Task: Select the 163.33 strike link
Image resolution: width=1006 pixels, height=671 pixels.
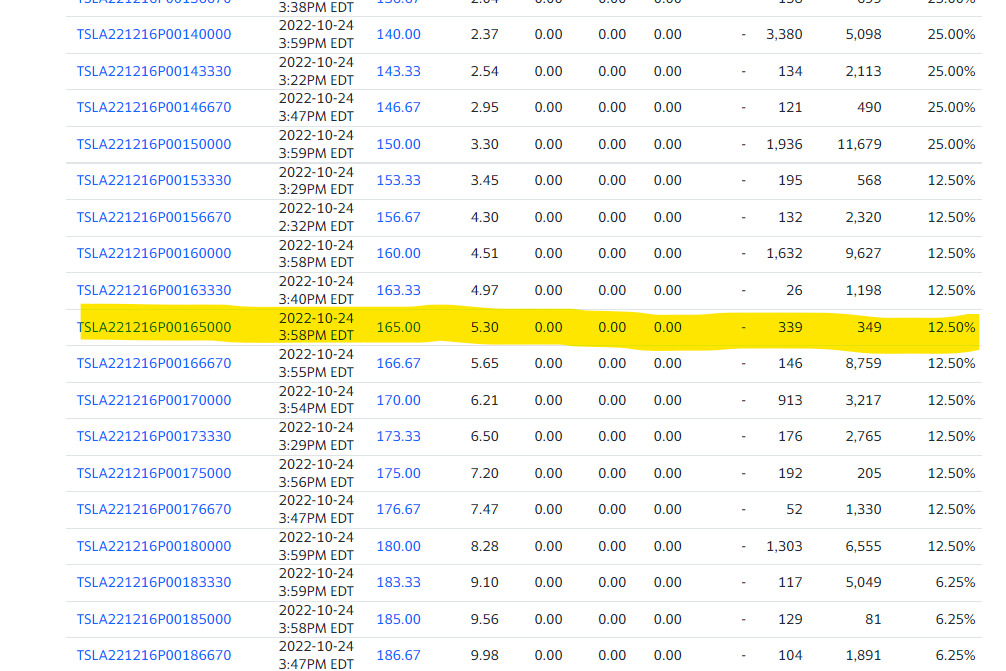Action: coord(398,291)
